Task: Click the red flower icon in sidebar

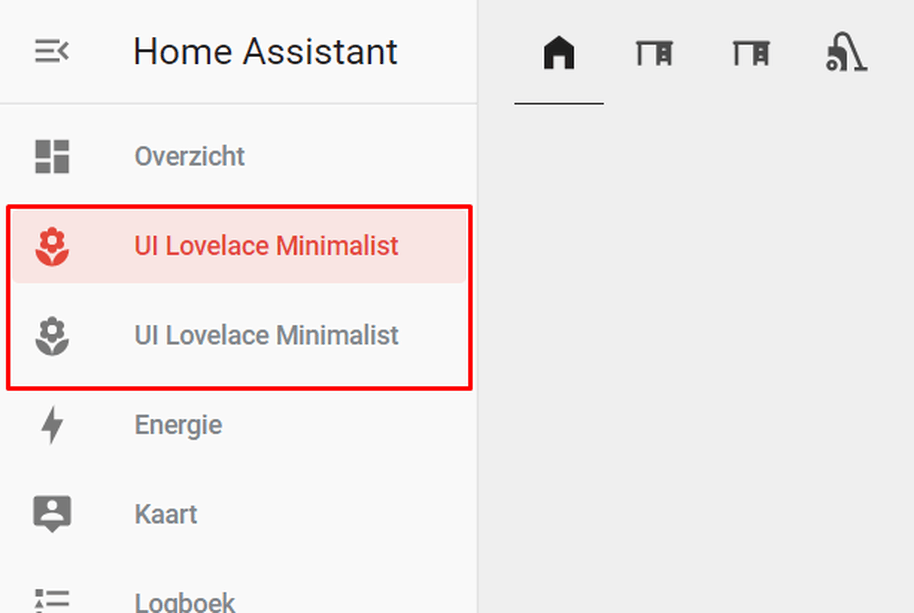Action: [x=52, y=246]
